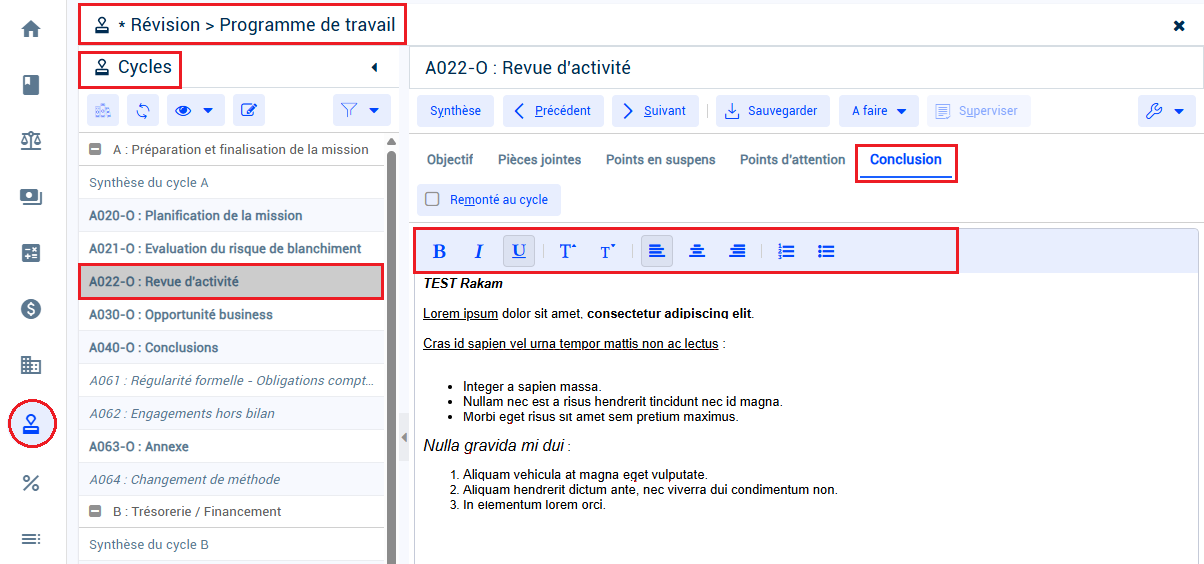Image resolution: width=1204 pixels, height=564 pixels.
Task: Click the Sauvegarder button
Action: coord(772,111)
